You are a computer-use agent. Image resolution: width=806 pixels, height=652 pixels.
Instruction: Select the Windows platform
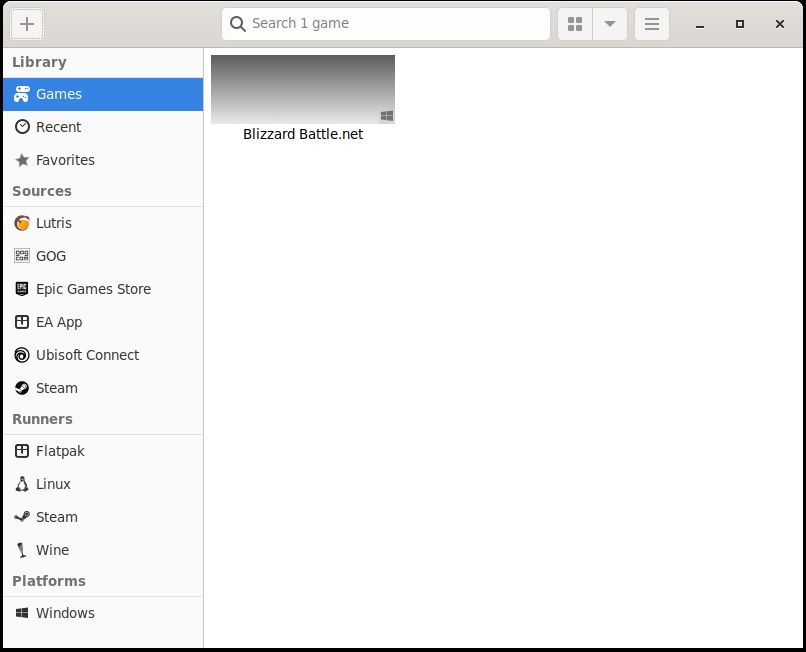(103, 613)
